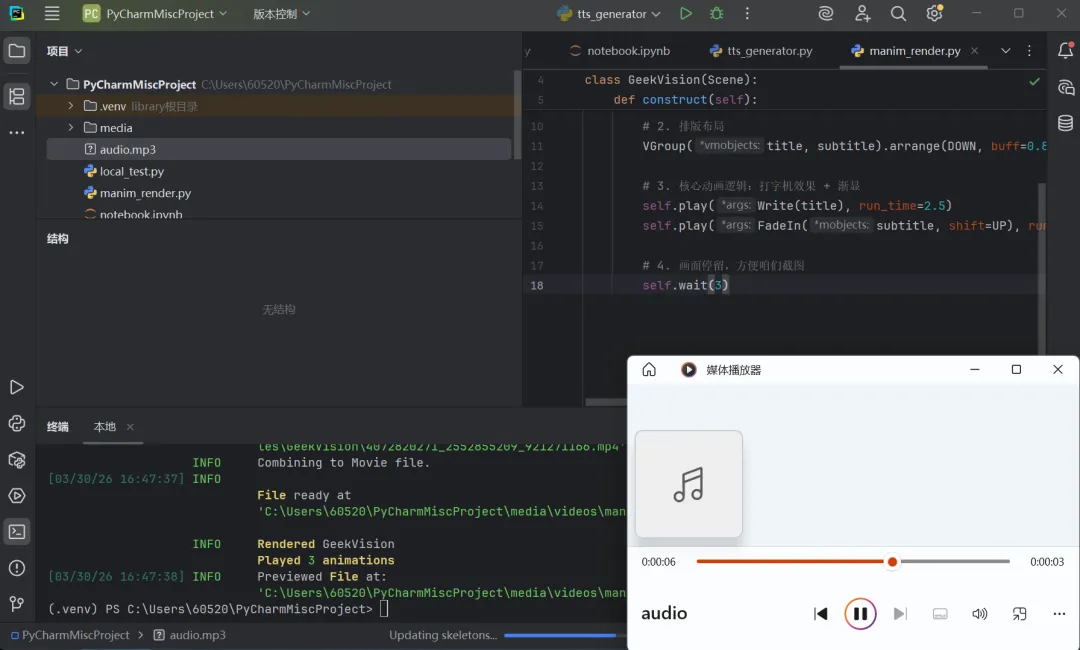Viewport: 1080px width, 650px height.
Task: Start debugging with the bug icon
Action: coord(716,13)
